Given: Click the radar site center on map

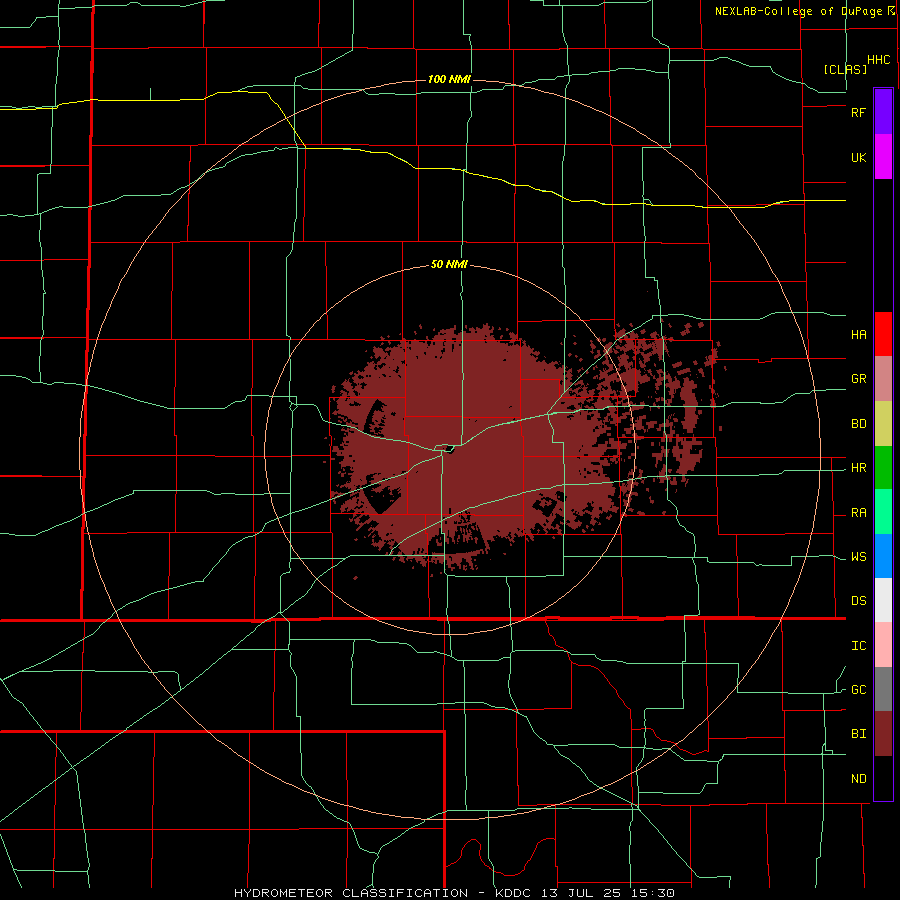Looking at the screenshot, I should [449, 449].
